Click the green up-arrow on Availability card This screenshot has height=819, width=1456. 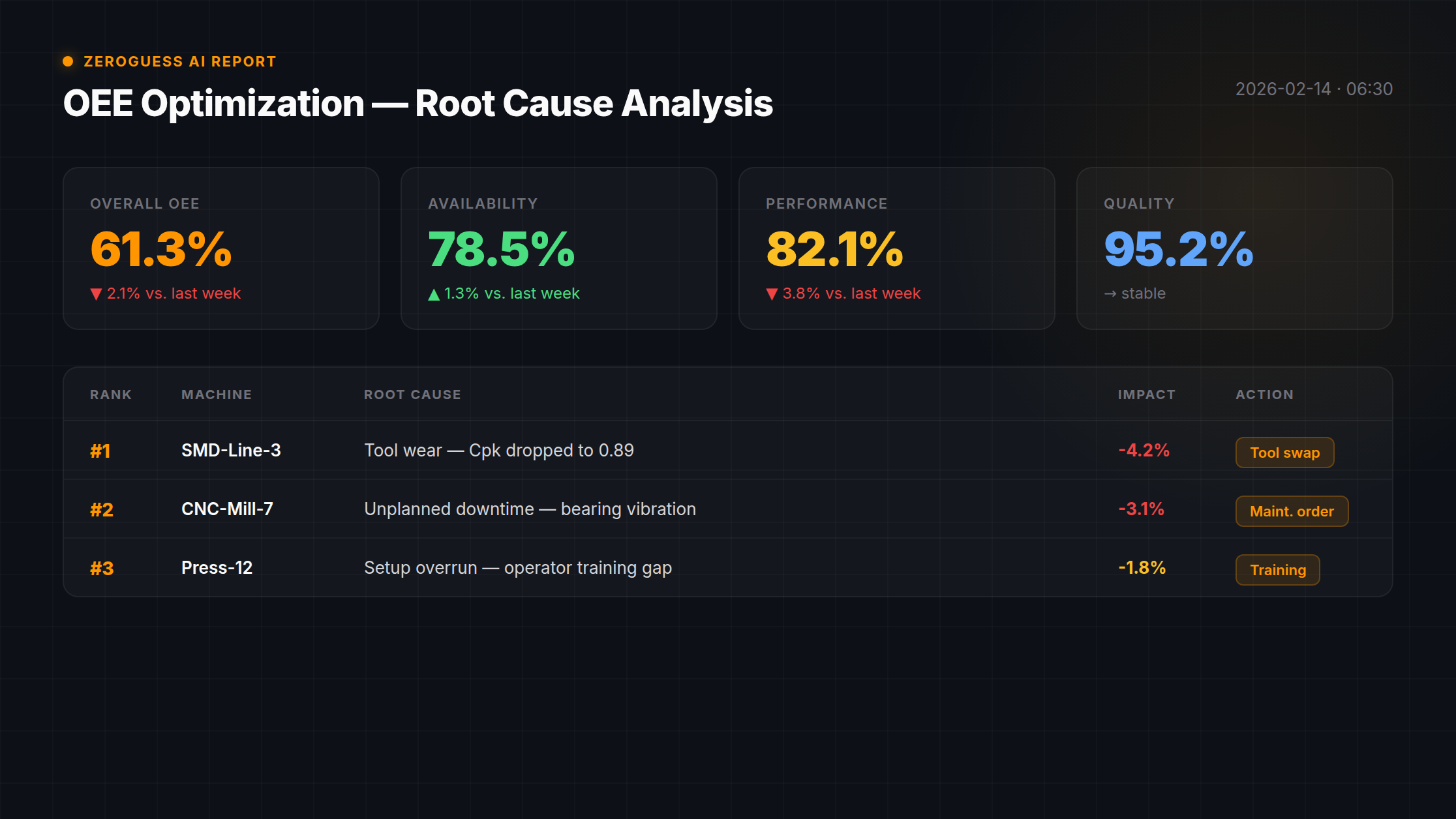434,293
